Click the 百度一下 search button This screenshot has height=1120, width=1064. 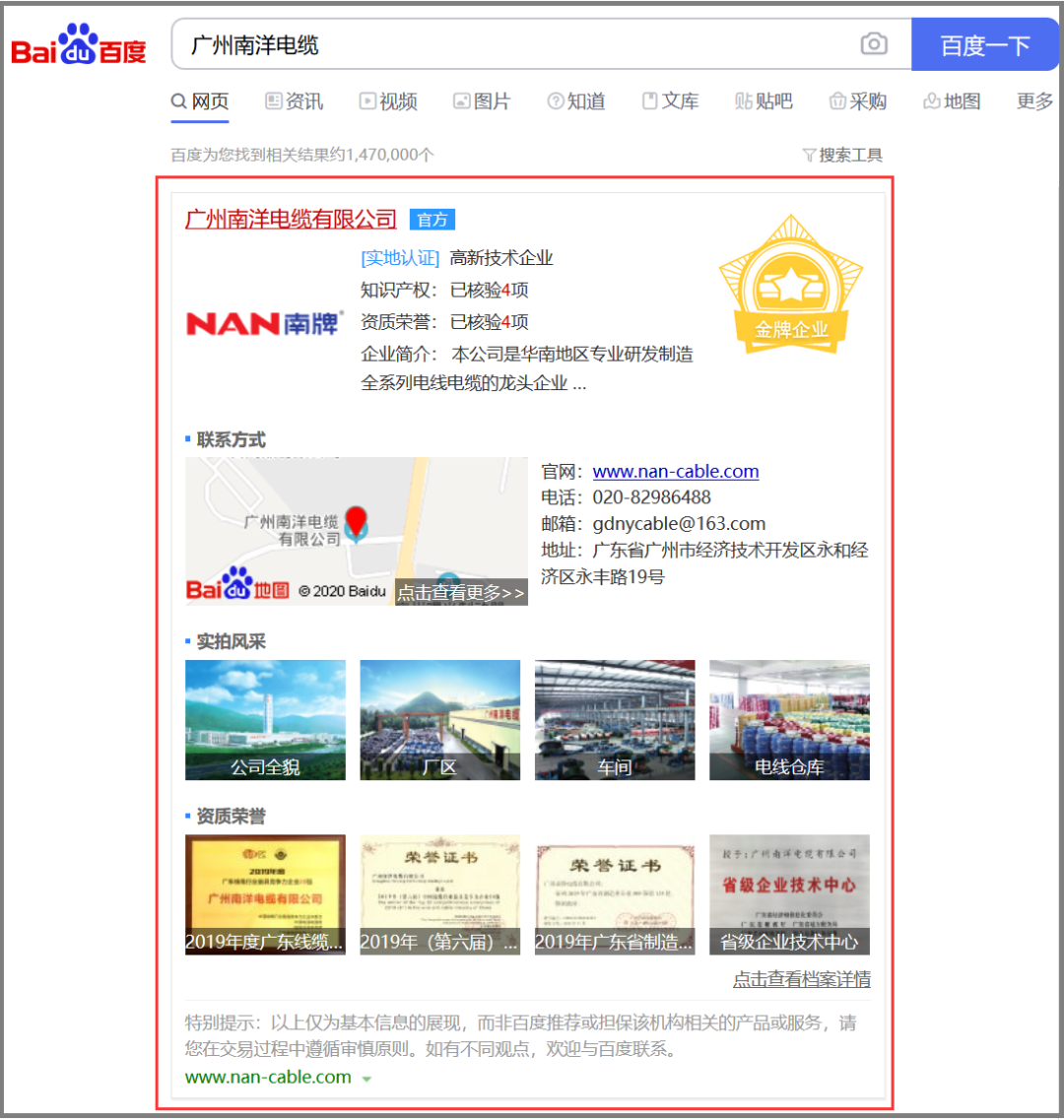pos(984,45)
